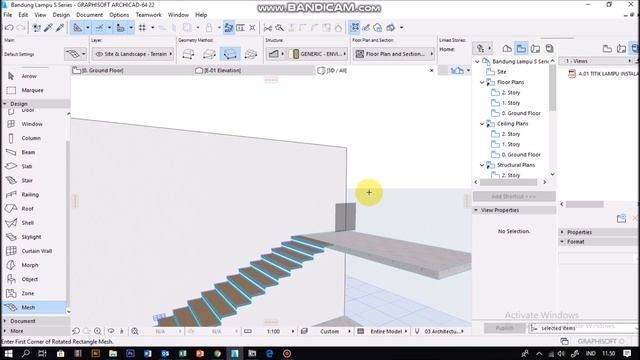
Task: Click the Trim scissors icon
Action: (268, 28)
